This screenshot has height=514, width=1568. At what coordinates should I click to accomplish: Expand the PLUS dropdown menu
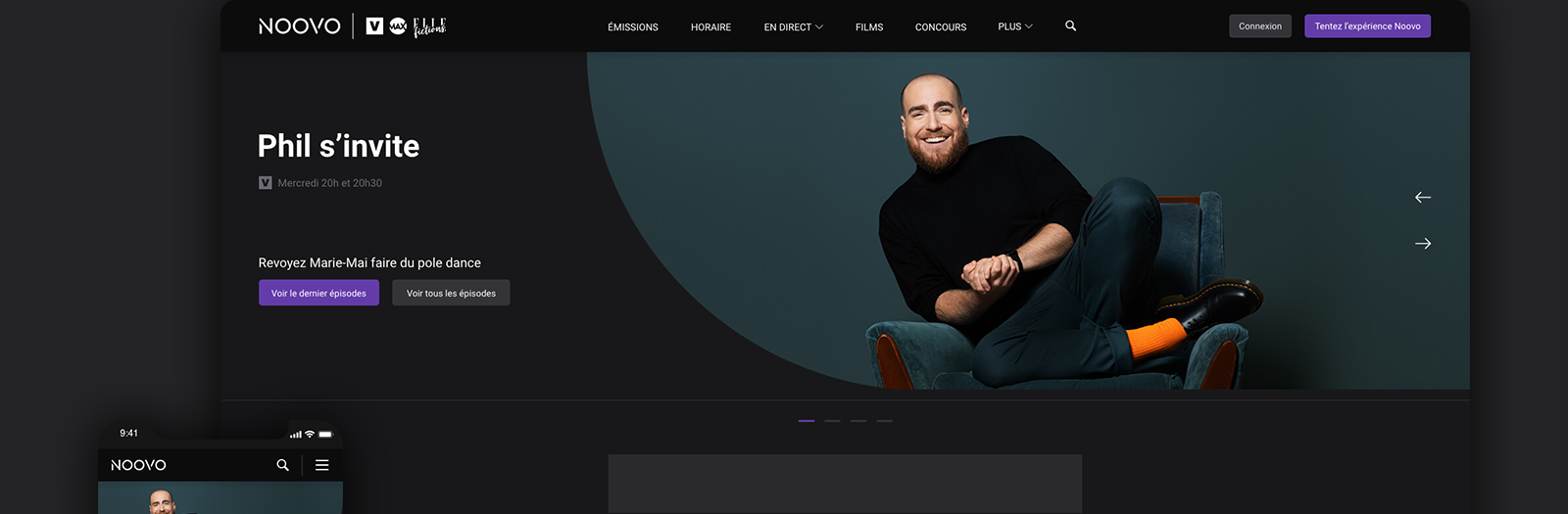1014,27
